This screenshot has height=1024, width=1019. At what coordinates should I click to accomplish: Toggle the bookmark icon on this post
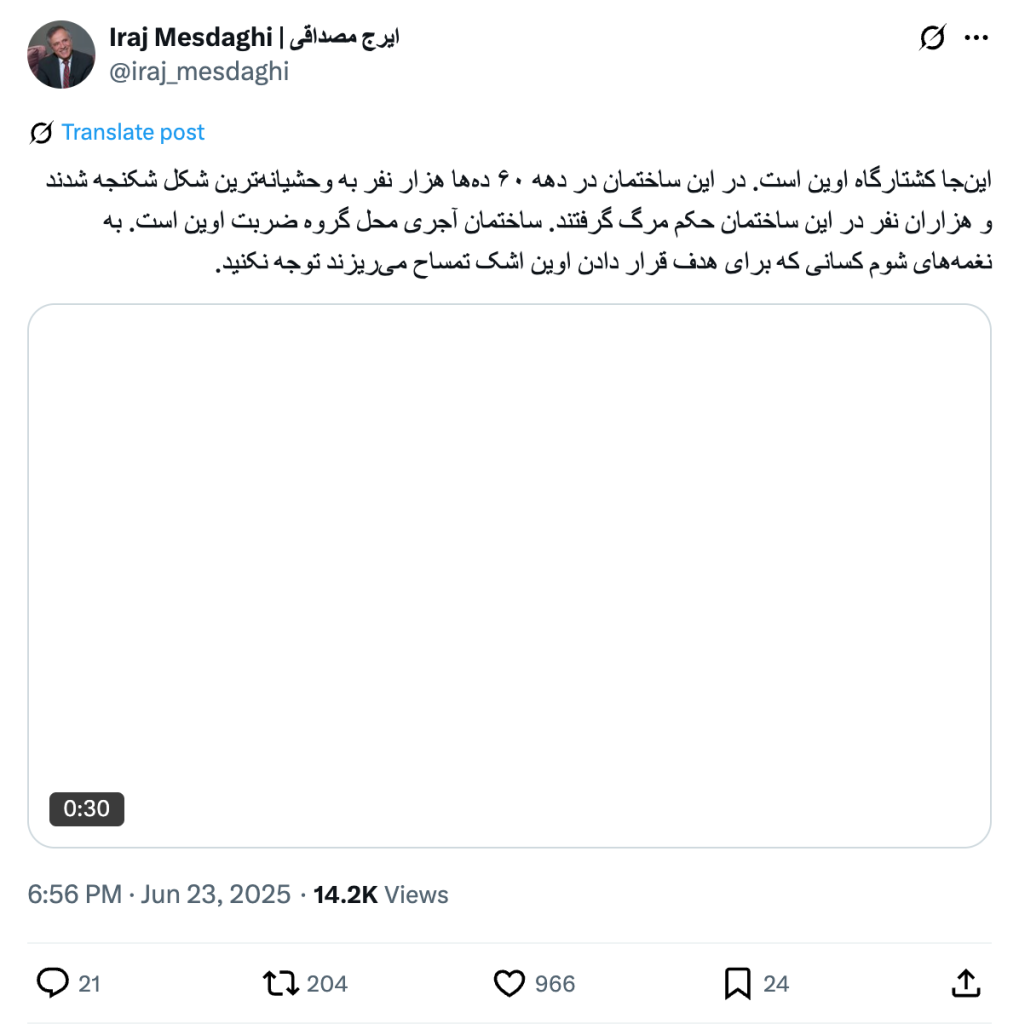coord(737,984)
